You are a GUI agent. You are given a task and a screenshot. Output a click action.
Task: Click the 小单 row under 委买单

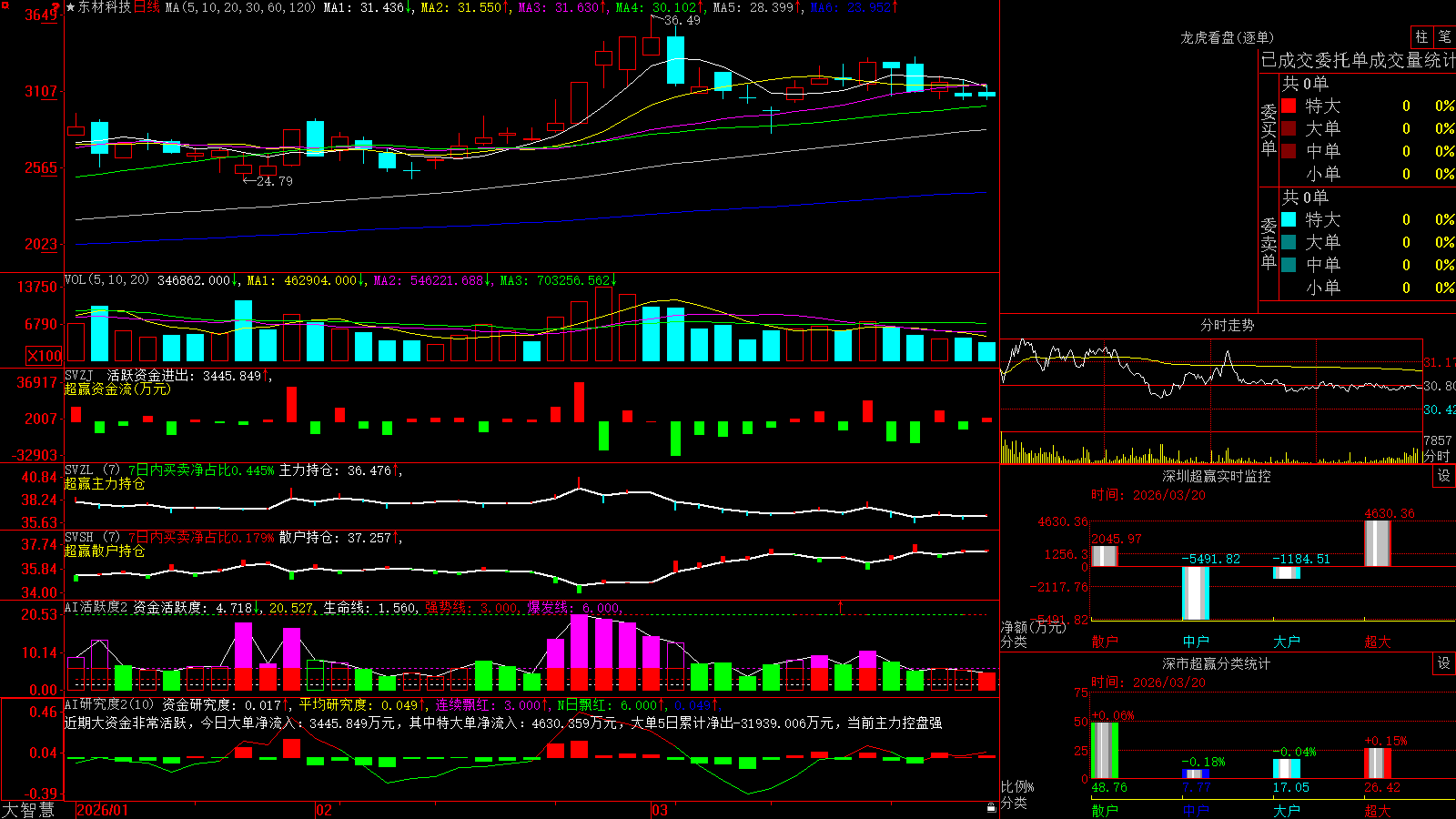[x=1368, y=174]
